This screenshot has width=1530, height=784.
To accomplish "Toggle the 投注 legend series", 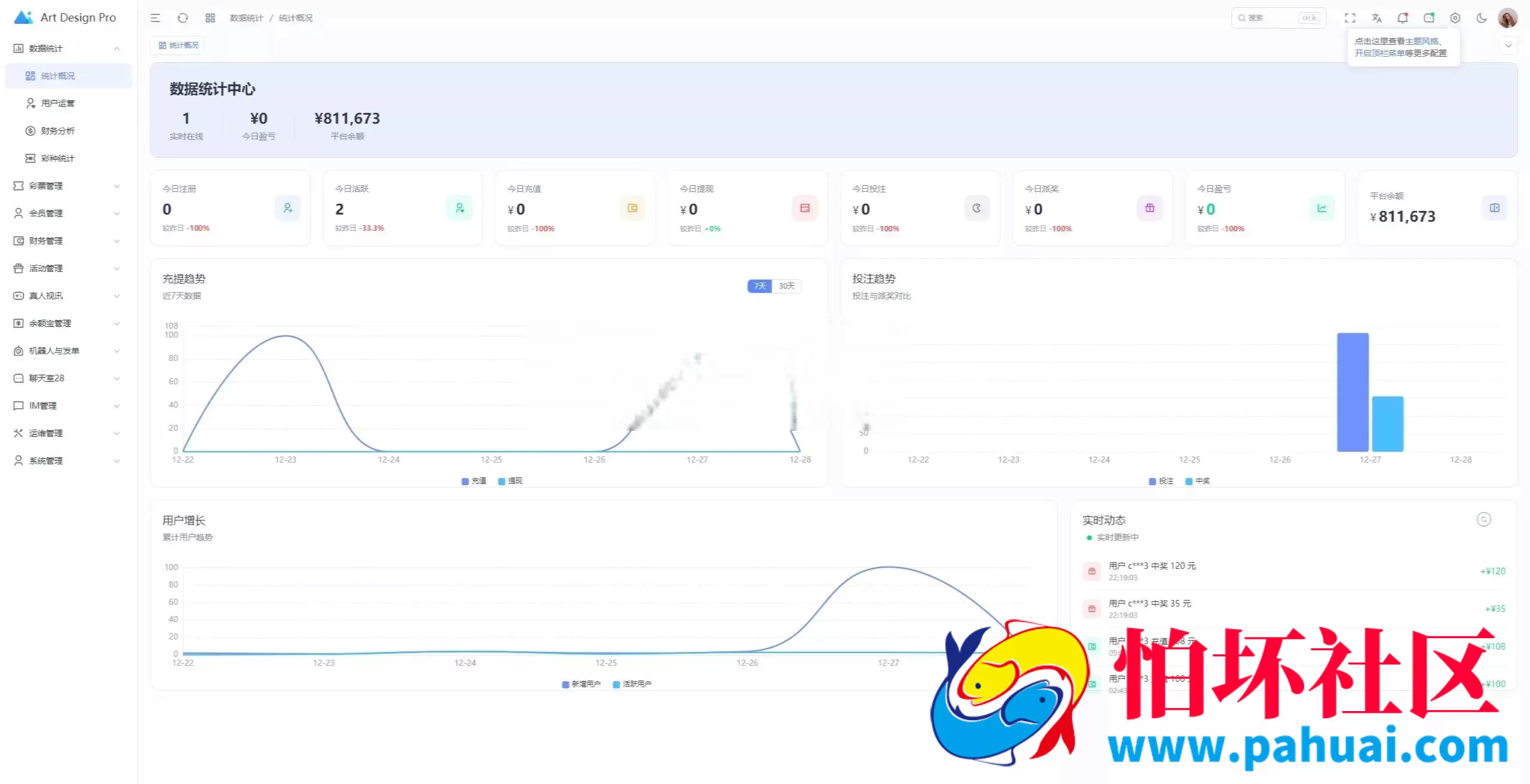I will pos(1161,481).
